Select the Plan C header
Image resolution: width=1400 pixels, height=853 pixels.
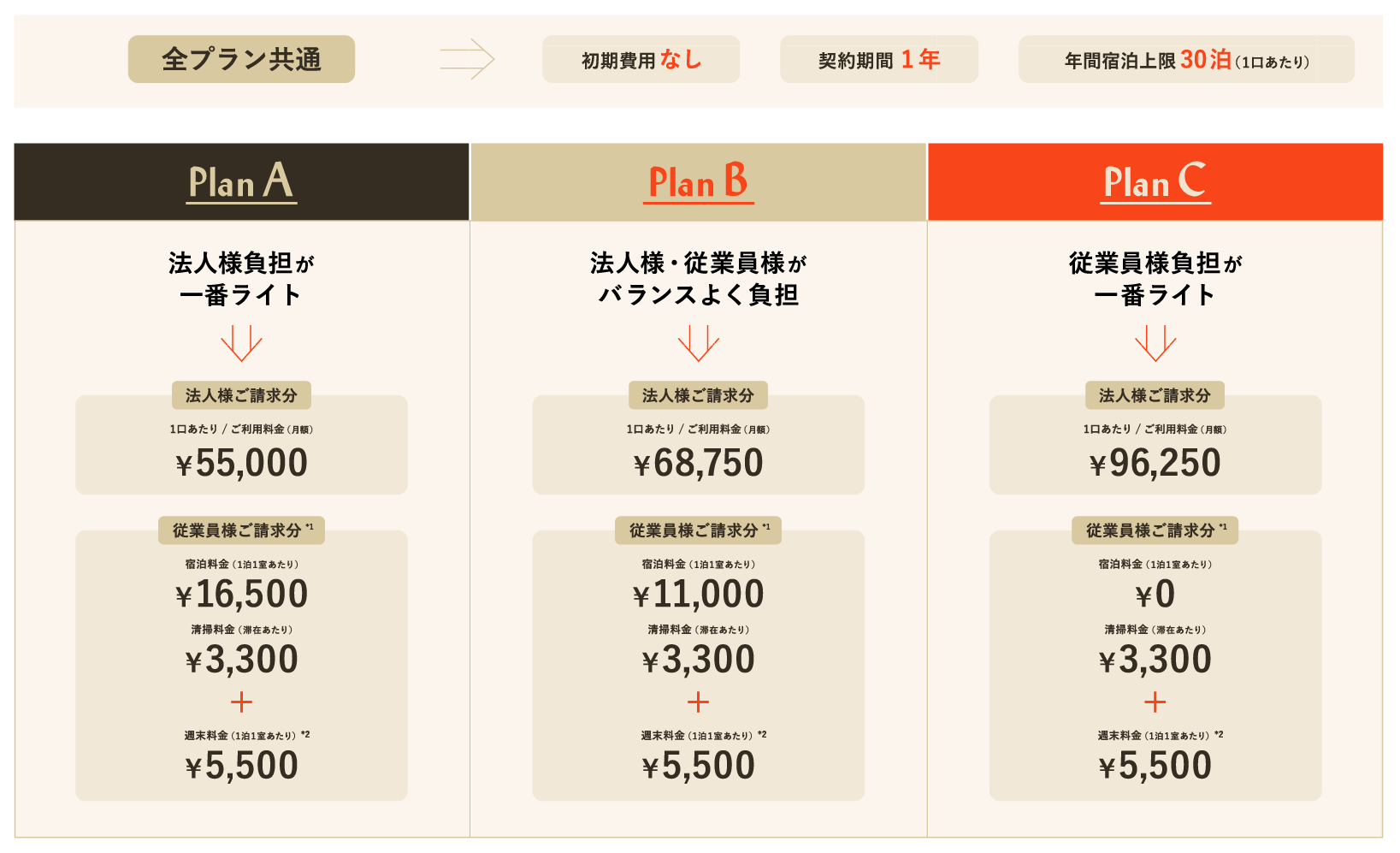pos(1155,182)
